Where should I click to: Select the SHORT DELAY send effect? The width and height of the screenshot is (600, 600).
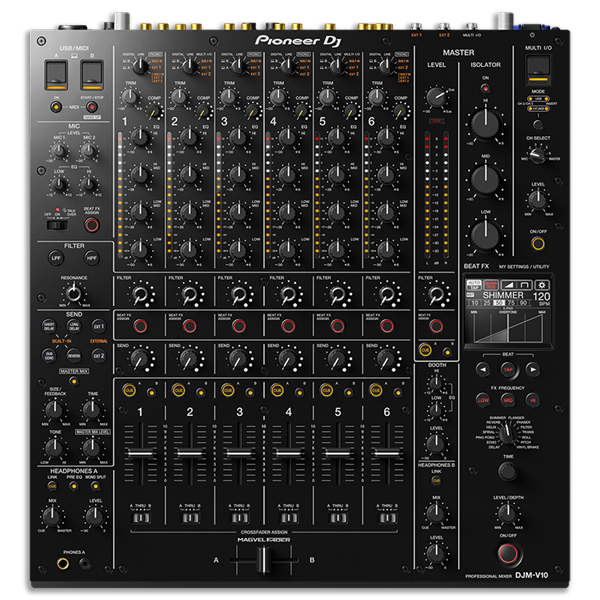[x=49, y=326]
